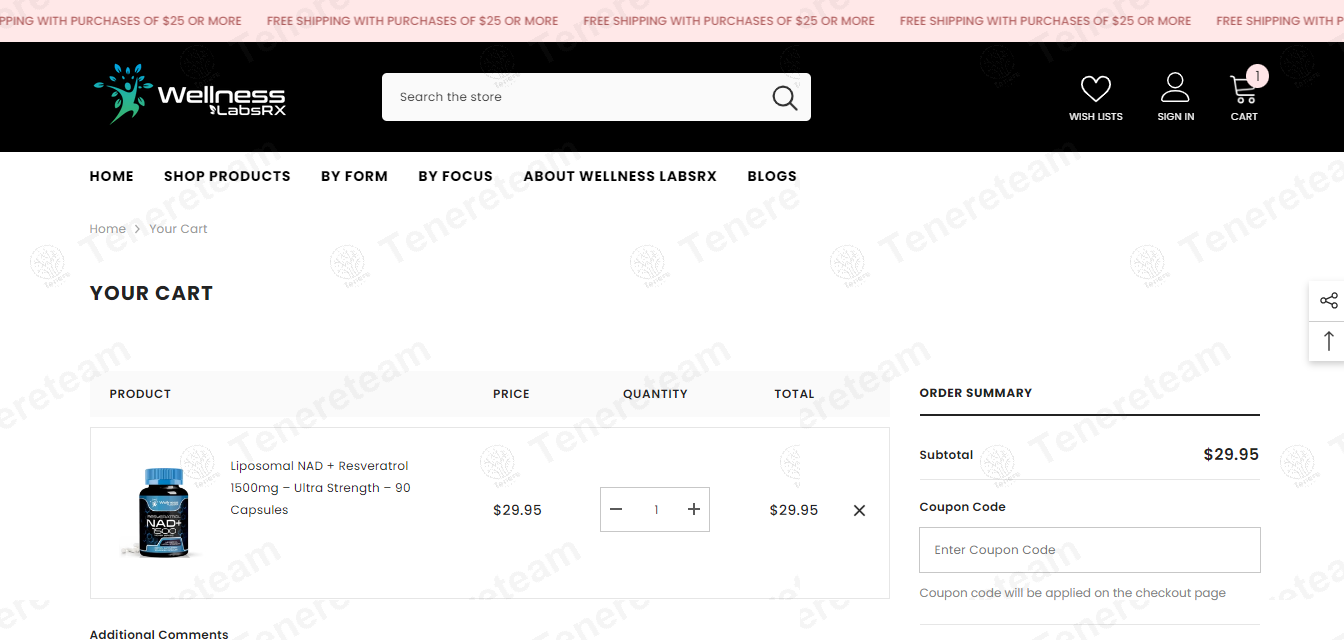Viewport: 1344px width, 640px height.
Task: Open the Wish Lists page via heart icon
Action: click(x=1095, y=88)
